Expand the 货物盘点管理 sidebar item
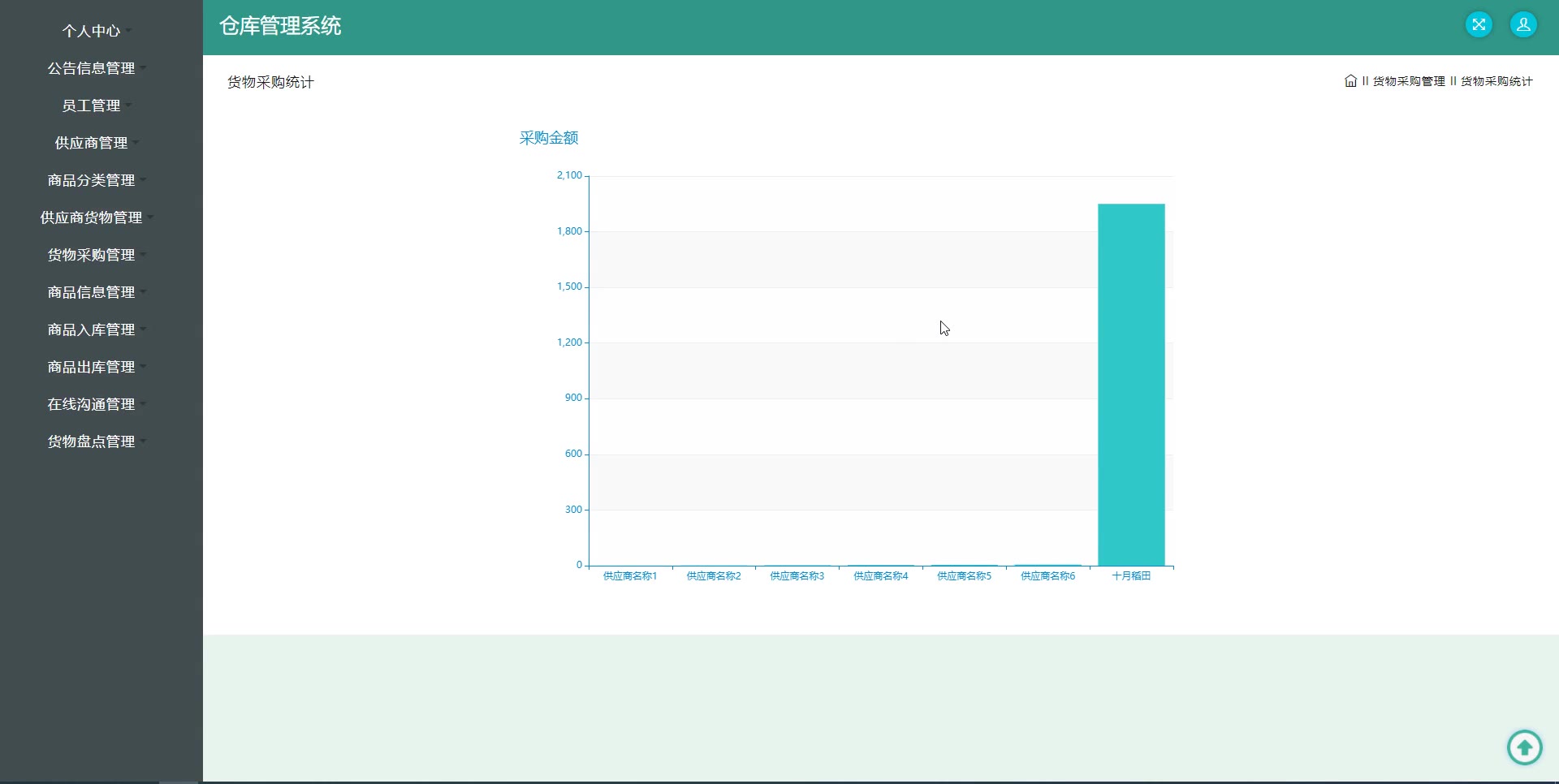 [91, 442]
